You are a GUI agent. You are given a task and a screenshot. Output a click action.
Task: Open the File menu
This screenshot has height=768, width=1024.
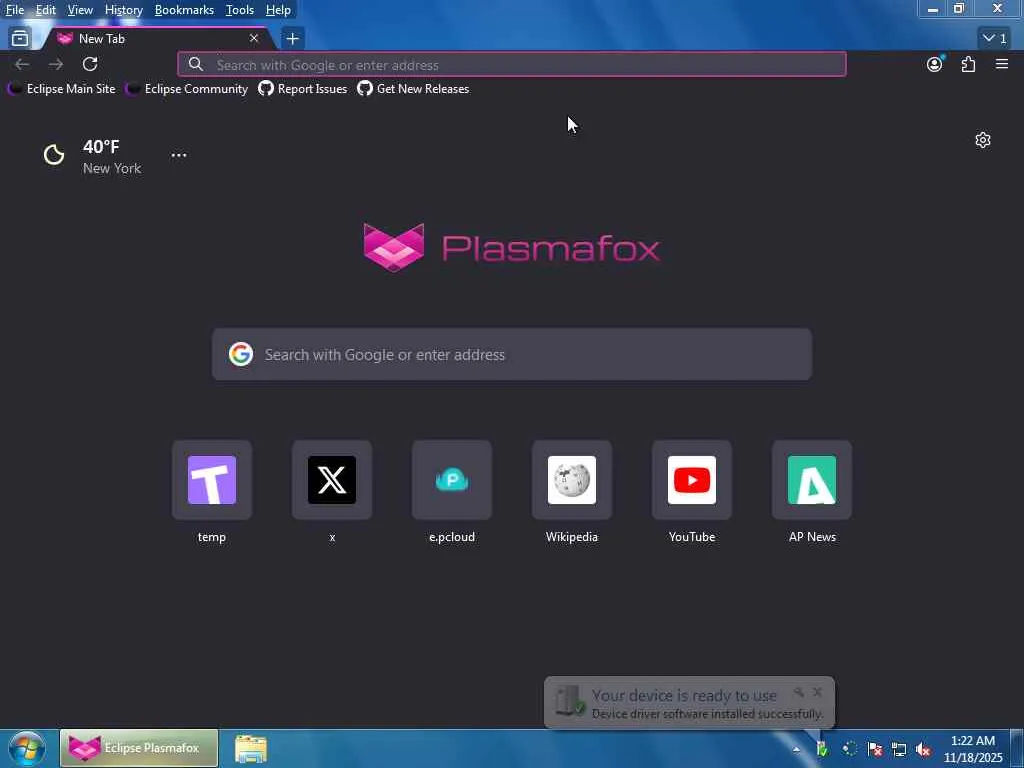15,10
